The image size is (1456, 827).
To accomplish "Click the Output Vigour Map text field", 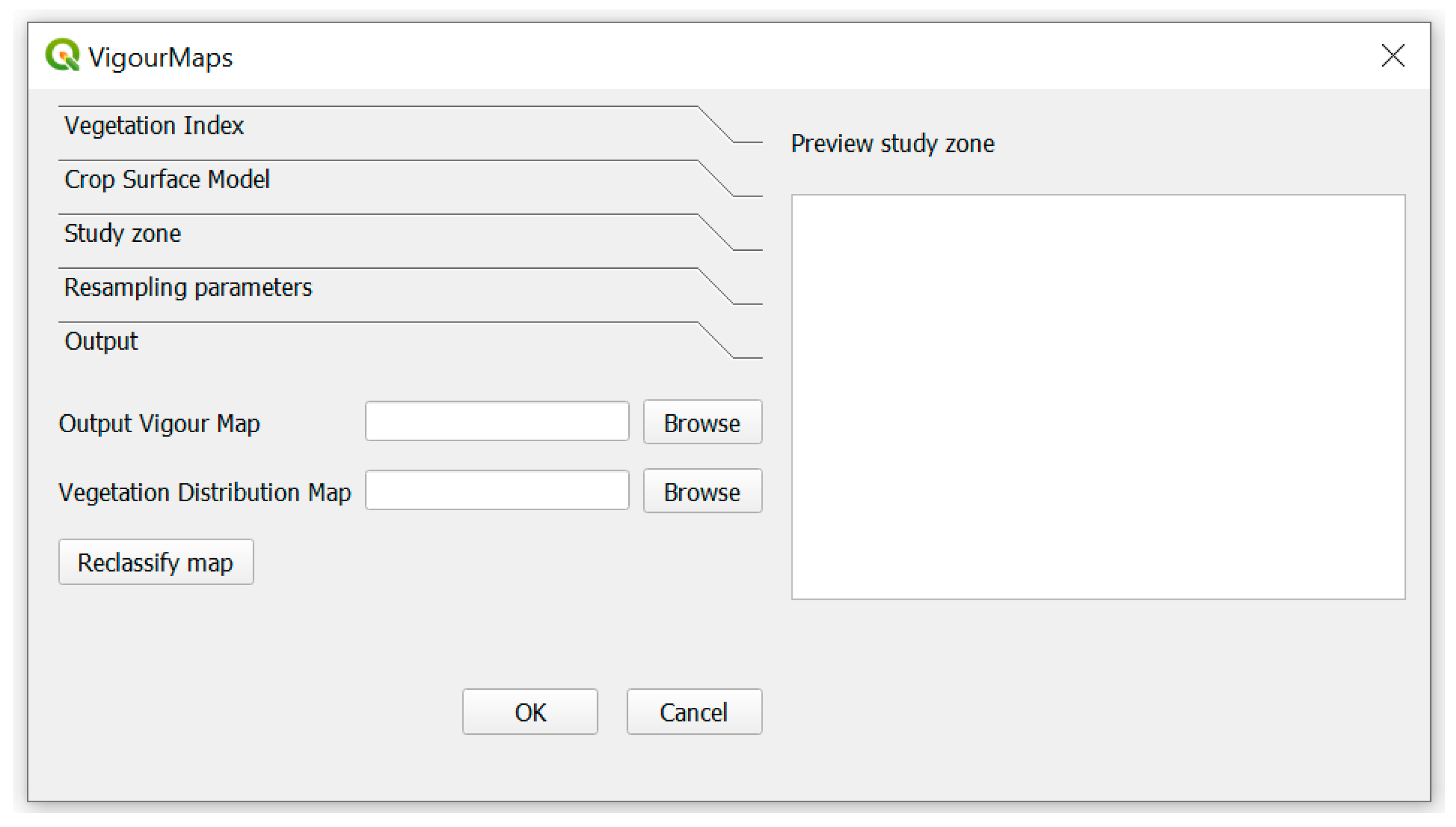I will [x=497, y=422].
